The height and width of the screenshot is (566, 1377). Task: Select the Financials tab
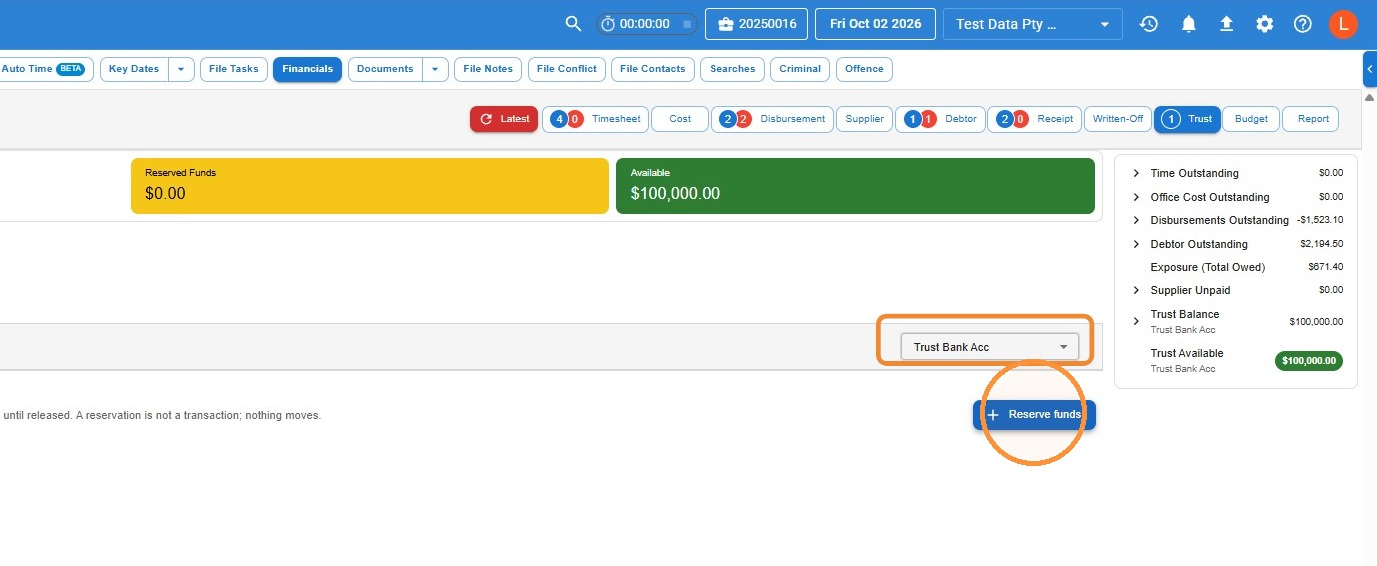(307, 69)
